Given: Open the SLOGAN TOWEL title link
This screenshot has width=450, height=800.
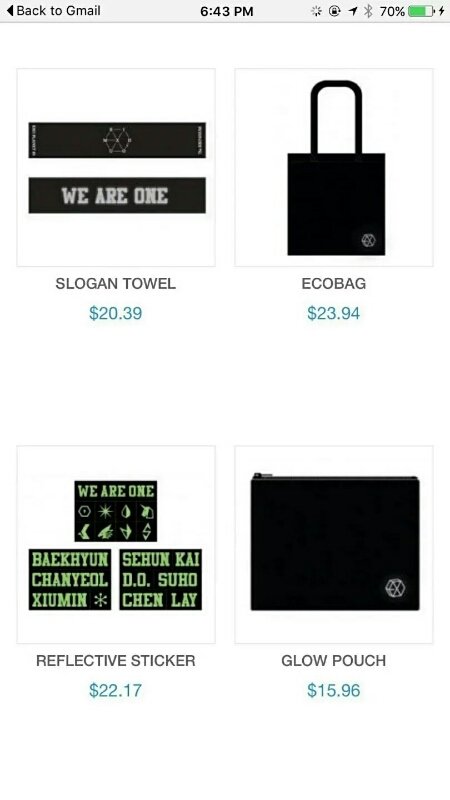Looking at the screenshot, I should click(116, 284).
